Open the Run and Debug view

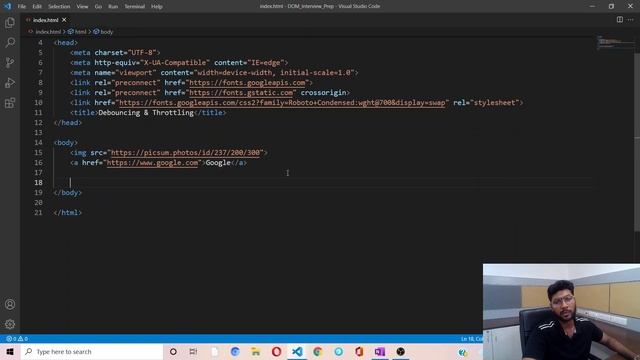10,82
